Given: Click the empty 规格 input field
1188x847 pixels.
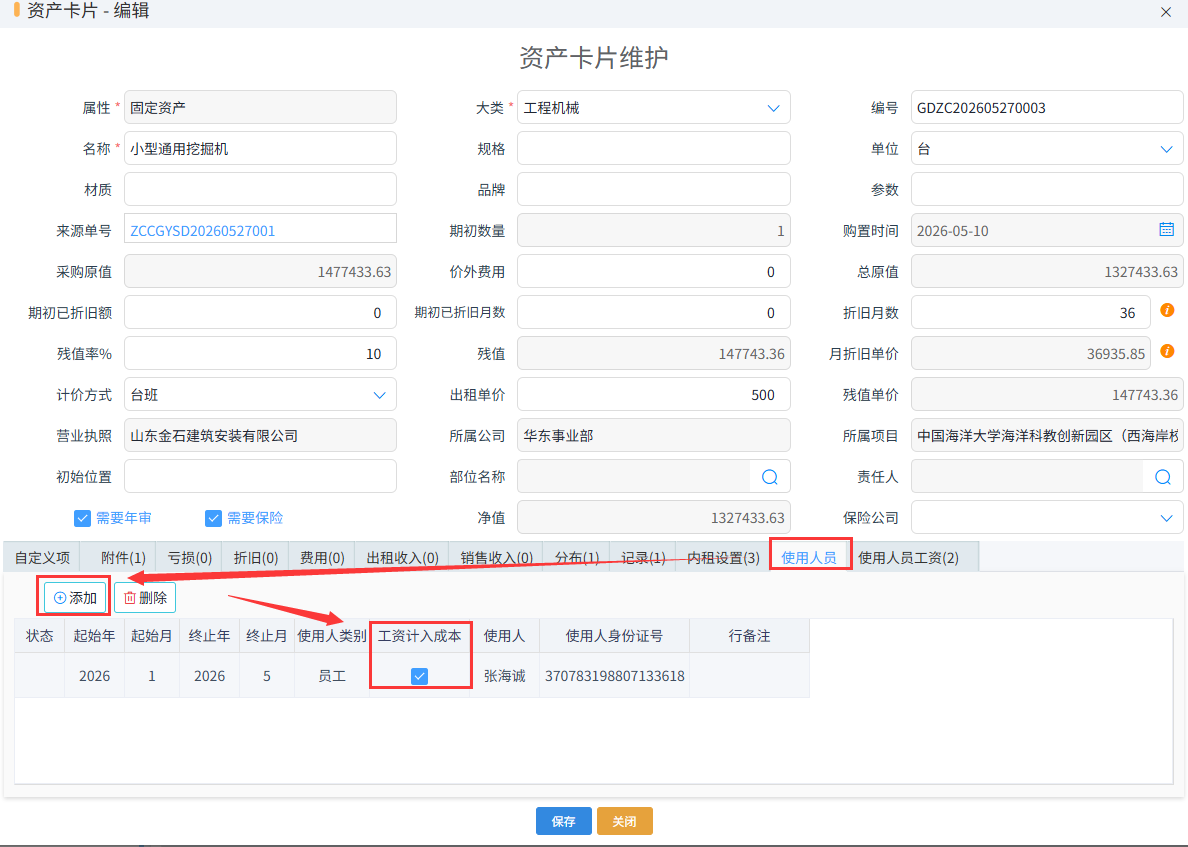Looking at the screenshot, I should pyautogui.click(x=654, y=148).
